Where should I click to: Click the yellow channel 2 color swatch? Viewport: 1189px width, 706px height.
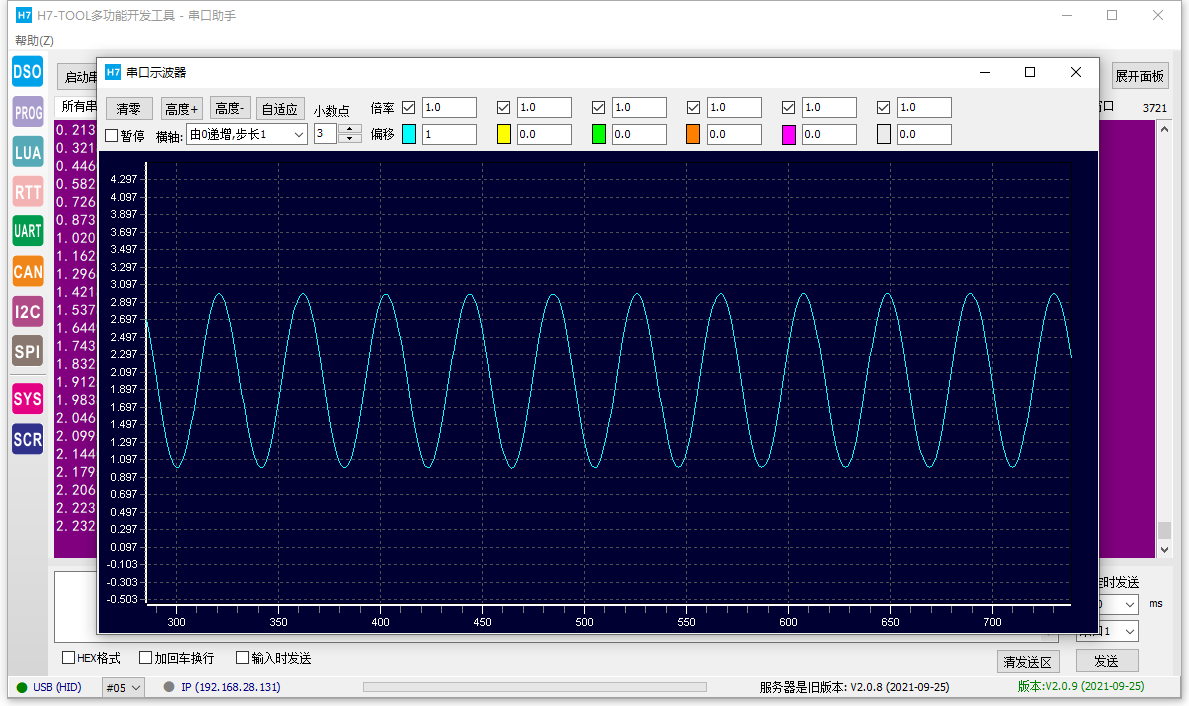pyautogui.click(x=504, y=134)
